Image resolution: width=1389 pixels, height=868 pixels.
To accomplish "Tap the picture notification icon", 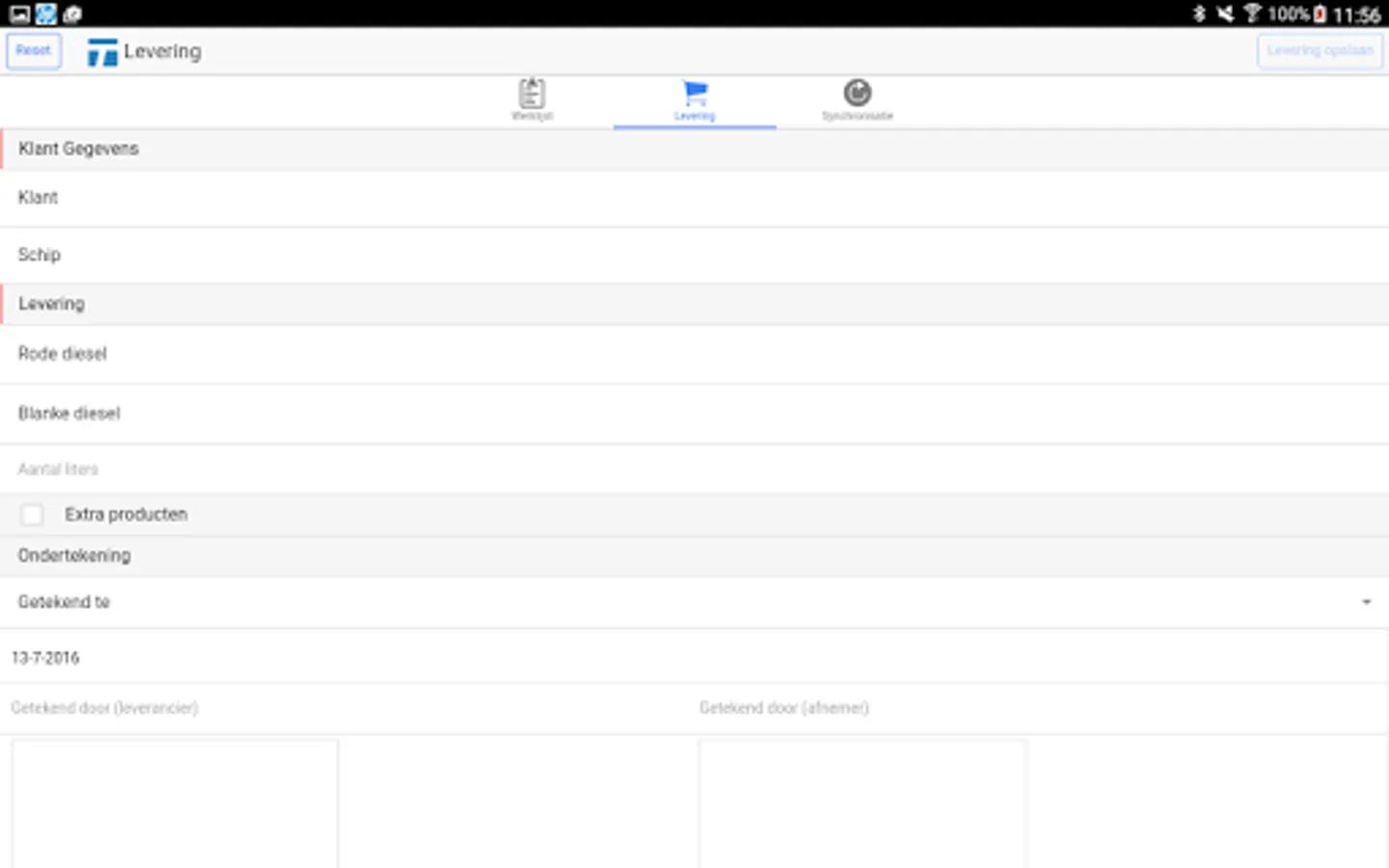I will point(19,14).
